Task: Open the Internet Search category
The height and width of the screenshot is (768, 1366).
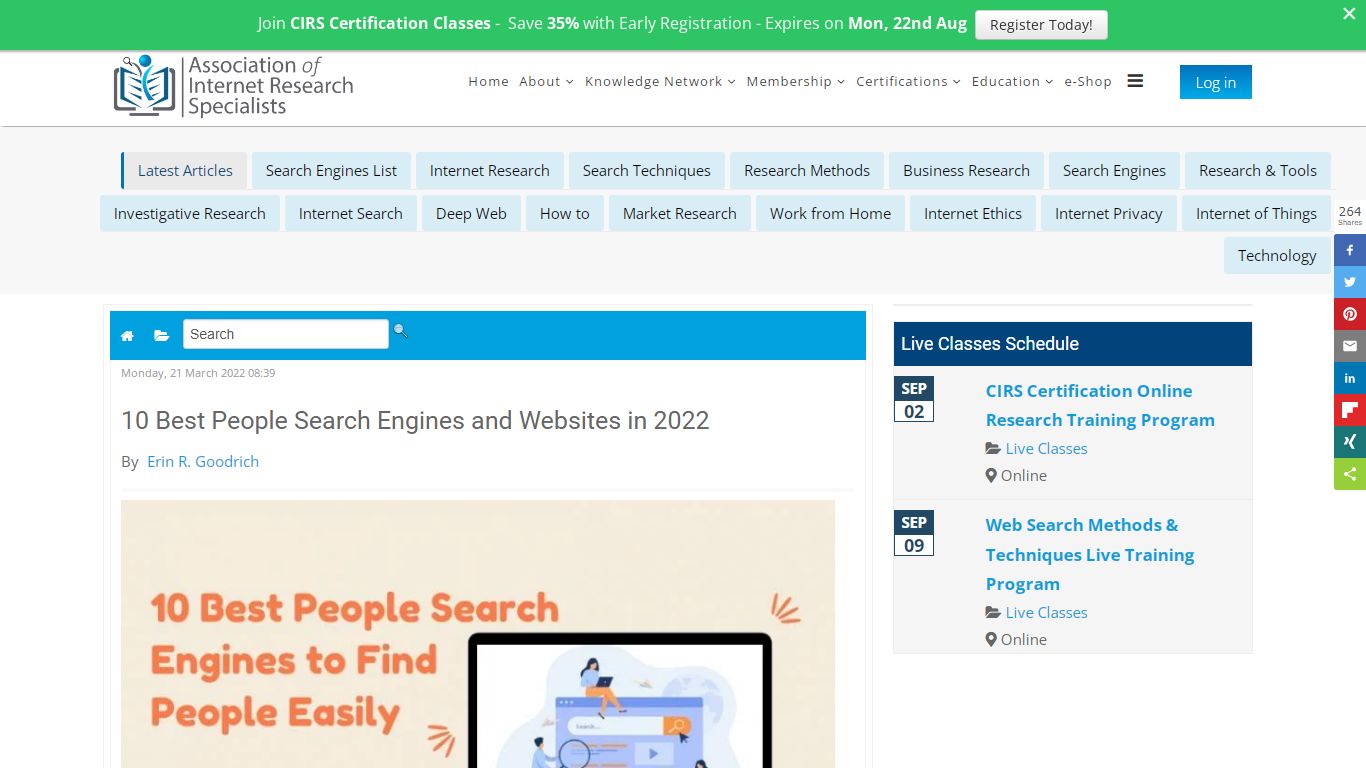Action: (x=350, y=214)
